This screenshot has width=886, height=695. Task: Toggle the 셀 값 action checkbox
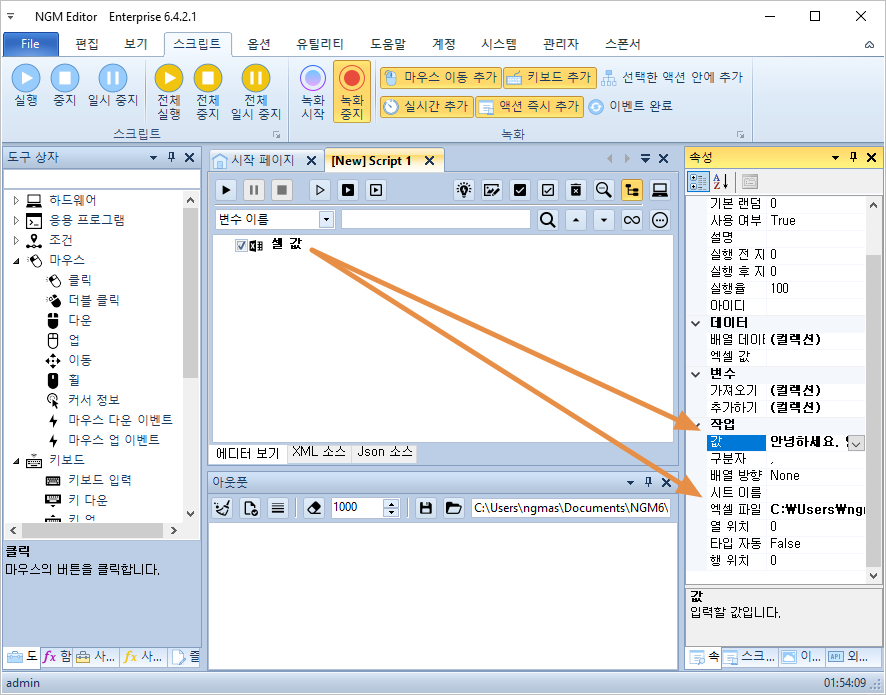pos(241,245)
